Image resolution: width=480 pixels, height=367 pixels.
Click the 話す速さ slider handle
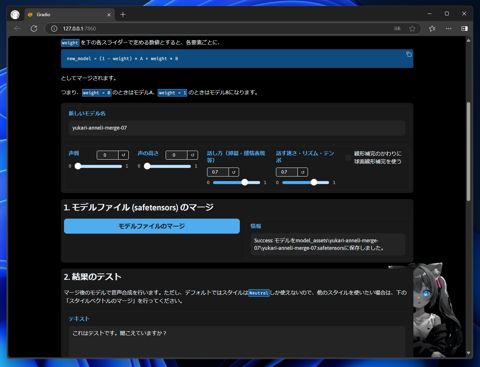point(314,182)
